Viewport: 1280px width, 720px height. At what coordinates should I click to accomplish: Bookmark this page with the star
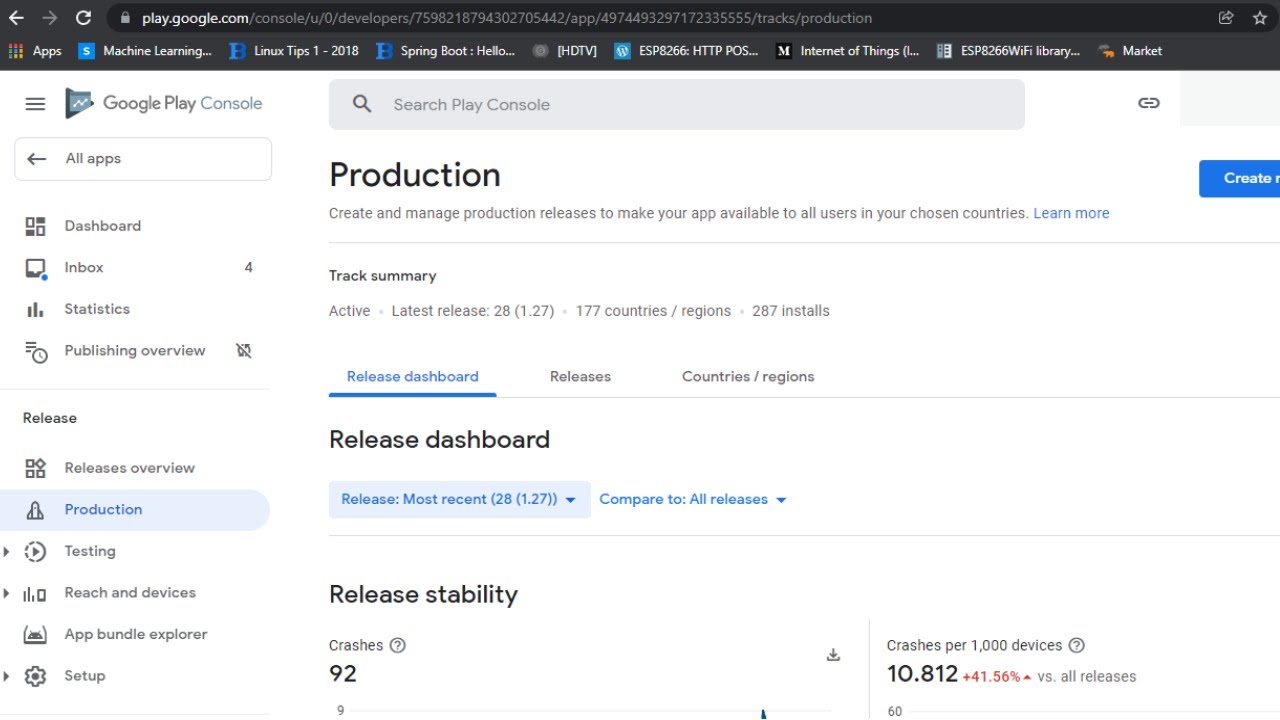click(1260, 18)
